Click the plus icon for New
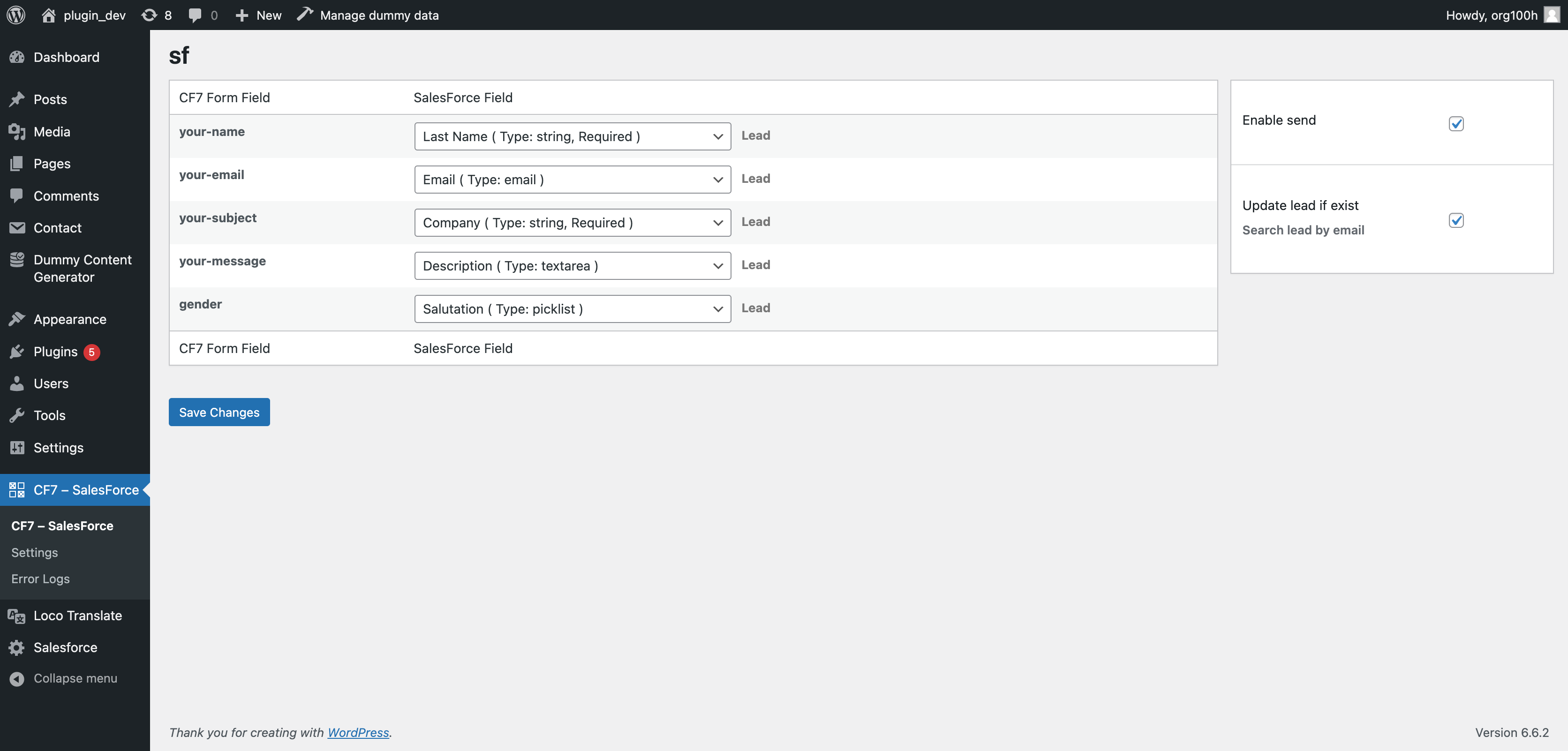Viewport: 1568px width, 751px height. tap(241, 15)
